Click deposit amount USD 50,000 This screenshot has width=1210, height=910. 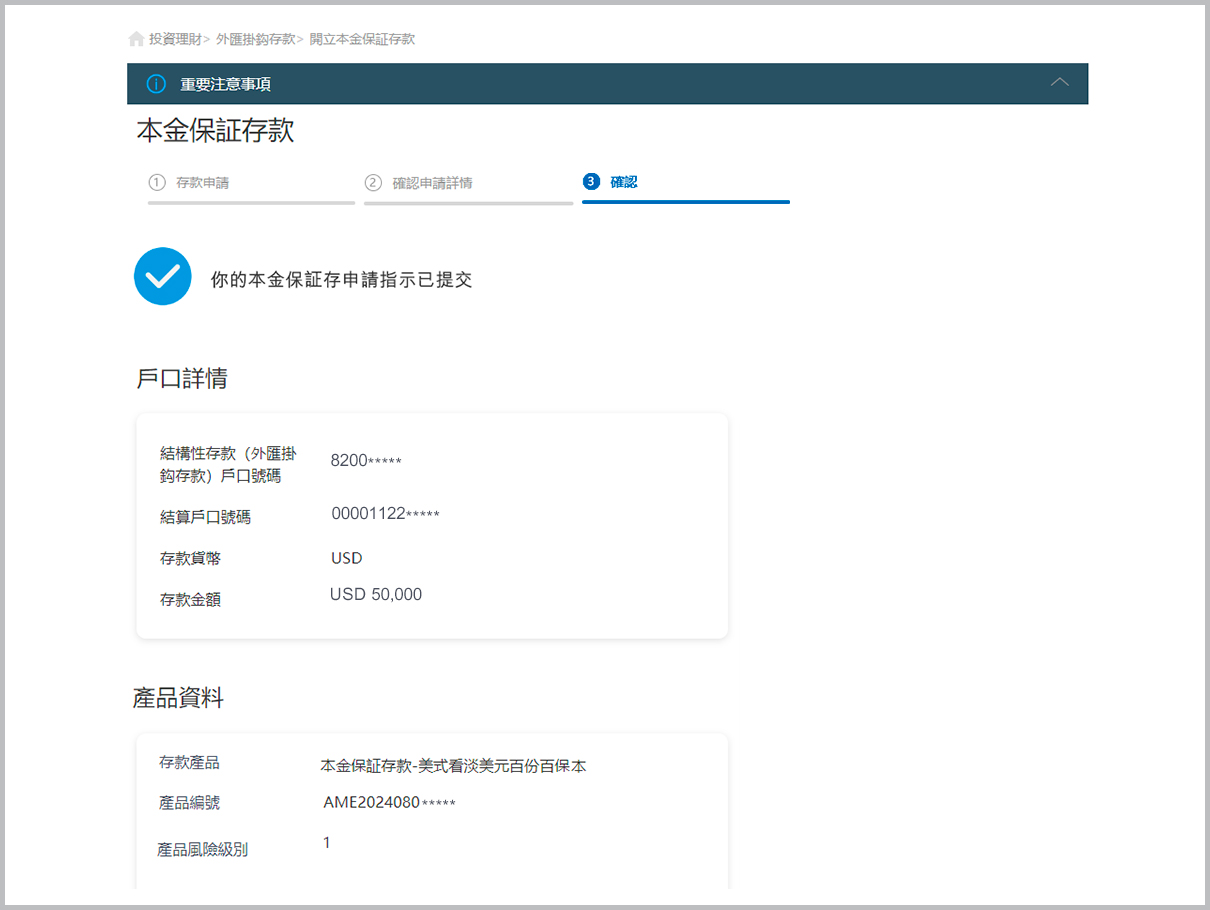[x=376, y=595]
